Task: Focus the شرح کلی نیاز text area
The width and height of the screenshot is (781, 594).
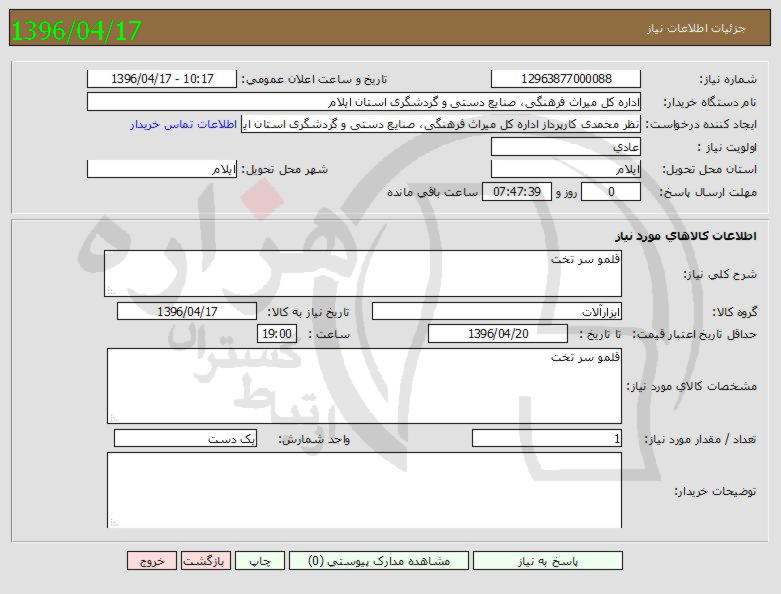Action: [x=363, y=273]
